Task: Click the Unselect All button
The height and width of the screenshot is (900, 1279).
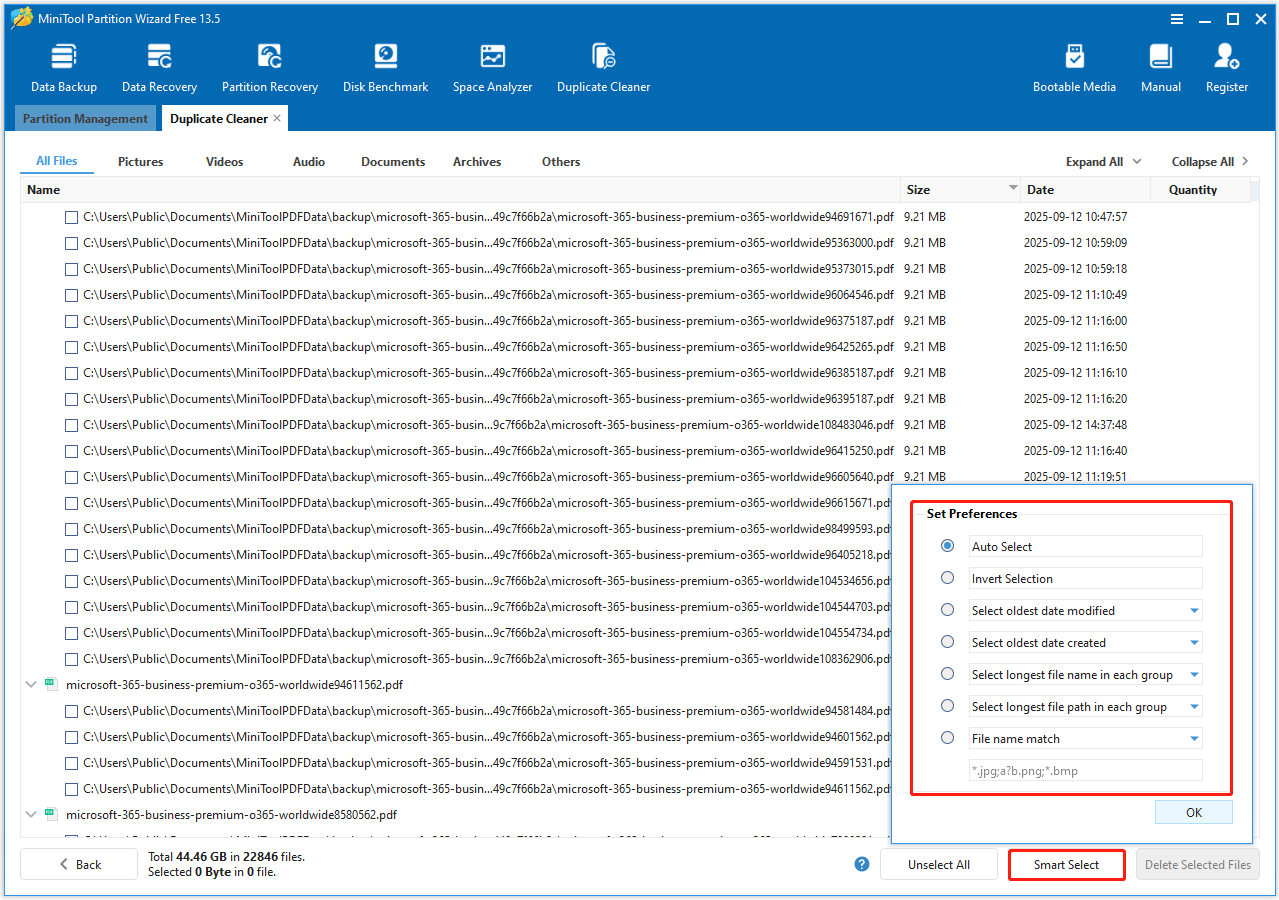Action: point(937,864)
